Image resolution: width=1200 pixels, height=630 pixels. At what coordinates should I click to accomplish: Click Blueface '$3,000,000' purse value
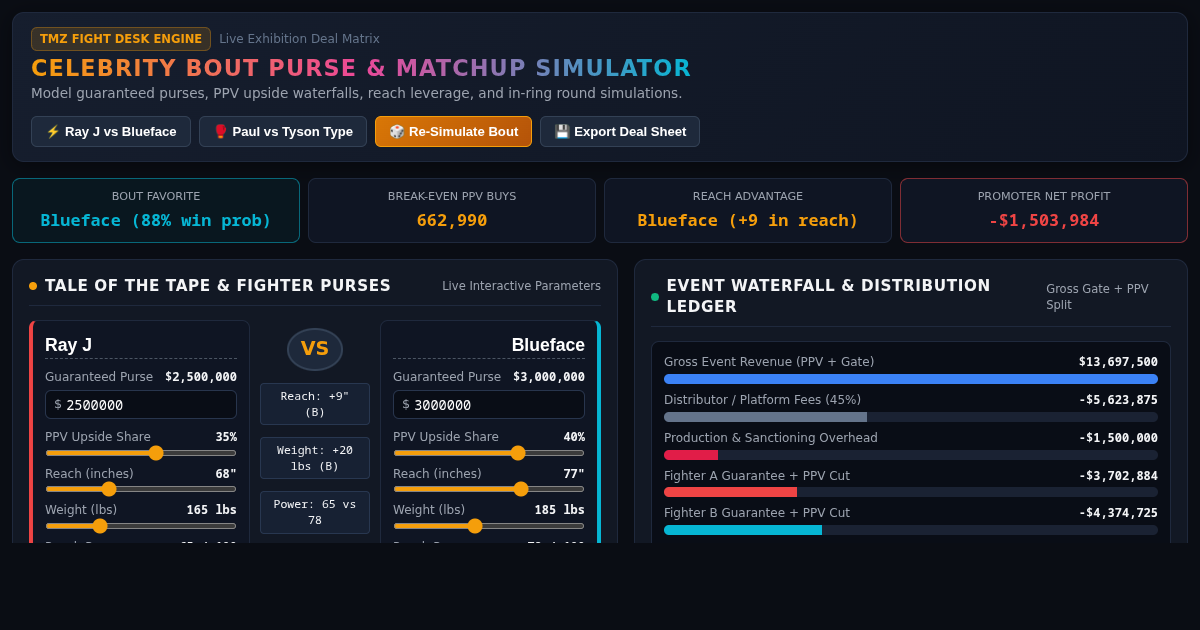click(x=549, y=377)
